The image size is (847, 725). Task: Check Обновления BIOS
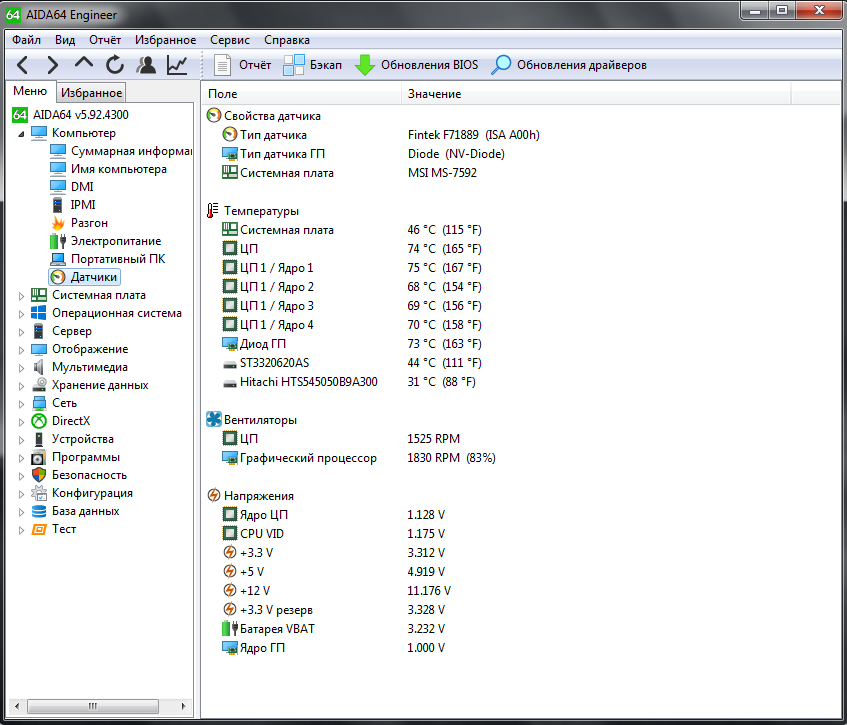click(x=416, y=65)
